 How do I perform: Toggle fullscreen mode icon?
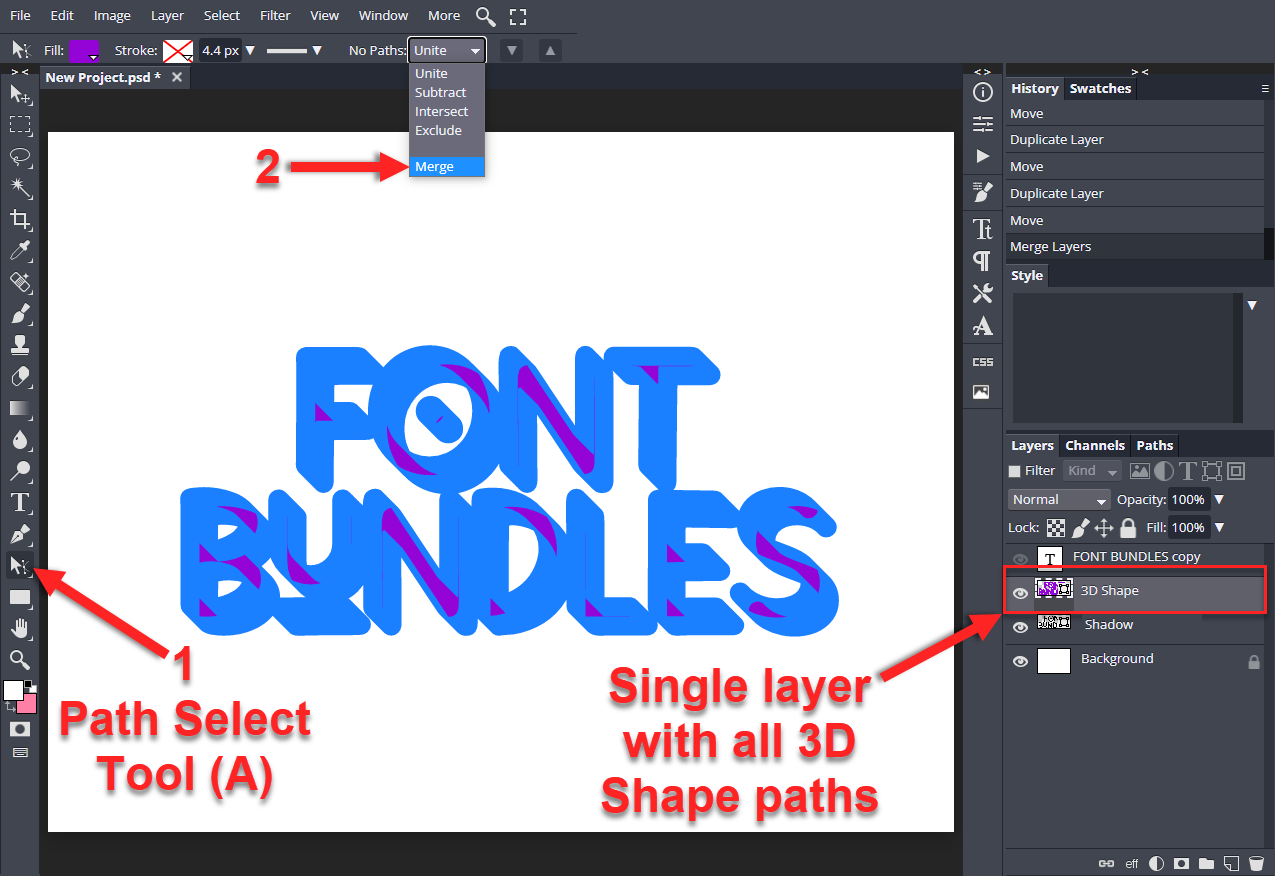click(x=517, y=16)
